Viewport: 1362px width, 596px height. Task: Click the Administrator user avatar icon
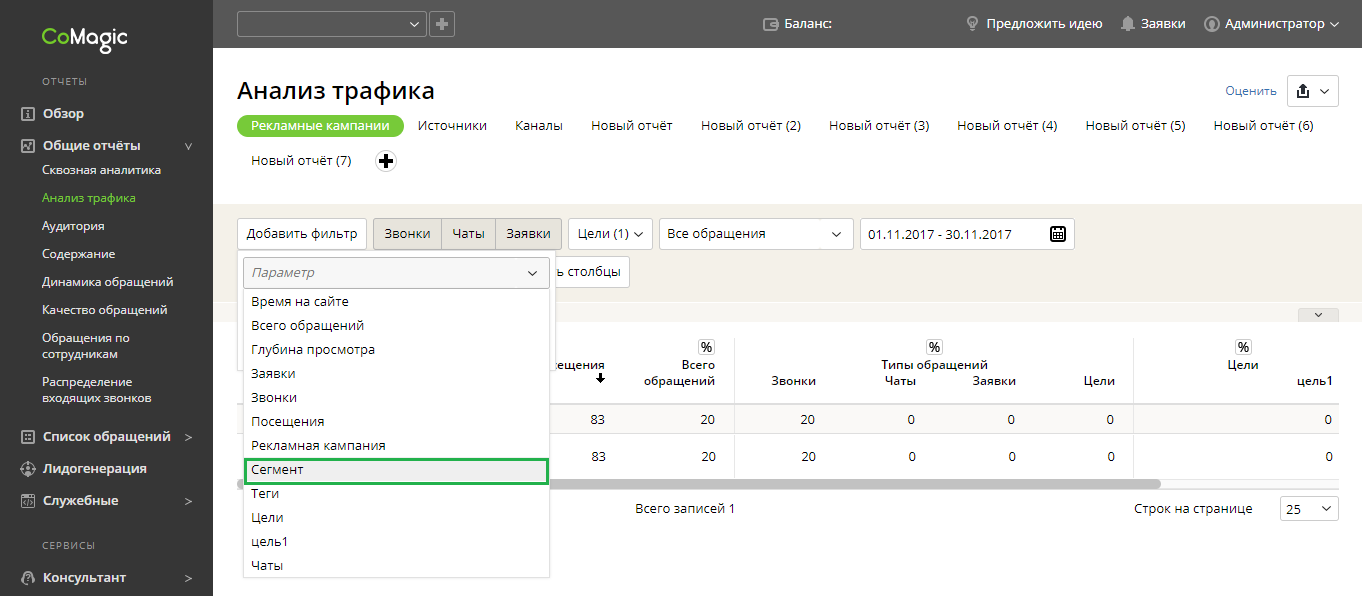click(1212, 24)
